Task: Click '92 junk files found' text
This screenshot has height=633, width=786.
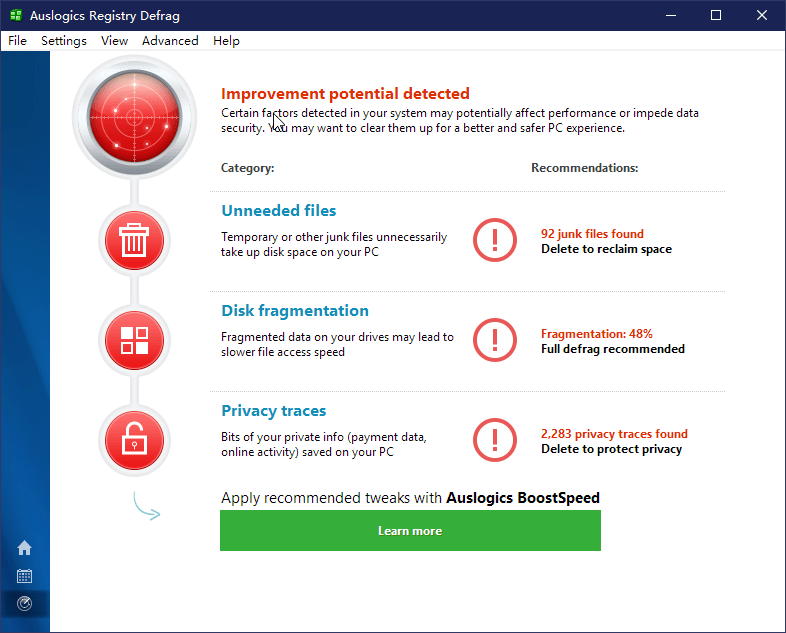Action: pos(592,234)
